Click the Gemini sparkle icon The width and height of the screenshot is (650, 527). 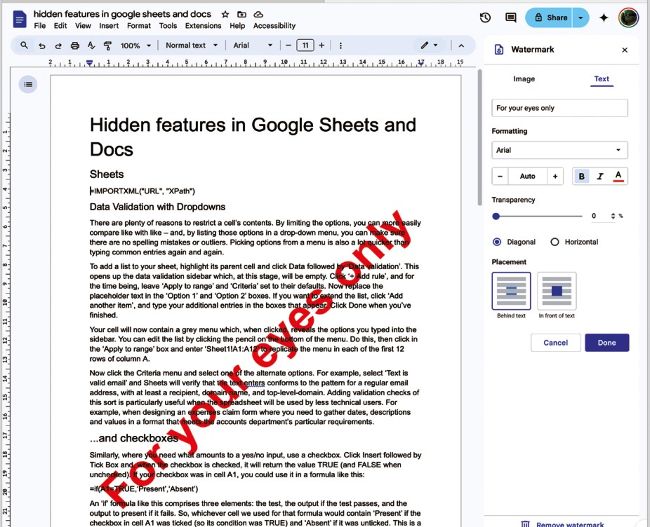point(603,17)
